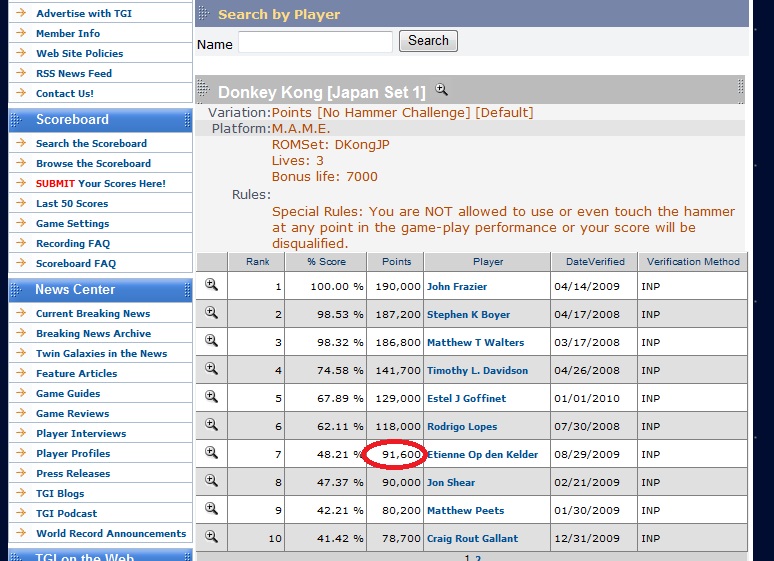Viewport: 774px width, 561px height.
Task: Open Estel J Goffinet's player link
Action: 466,399
